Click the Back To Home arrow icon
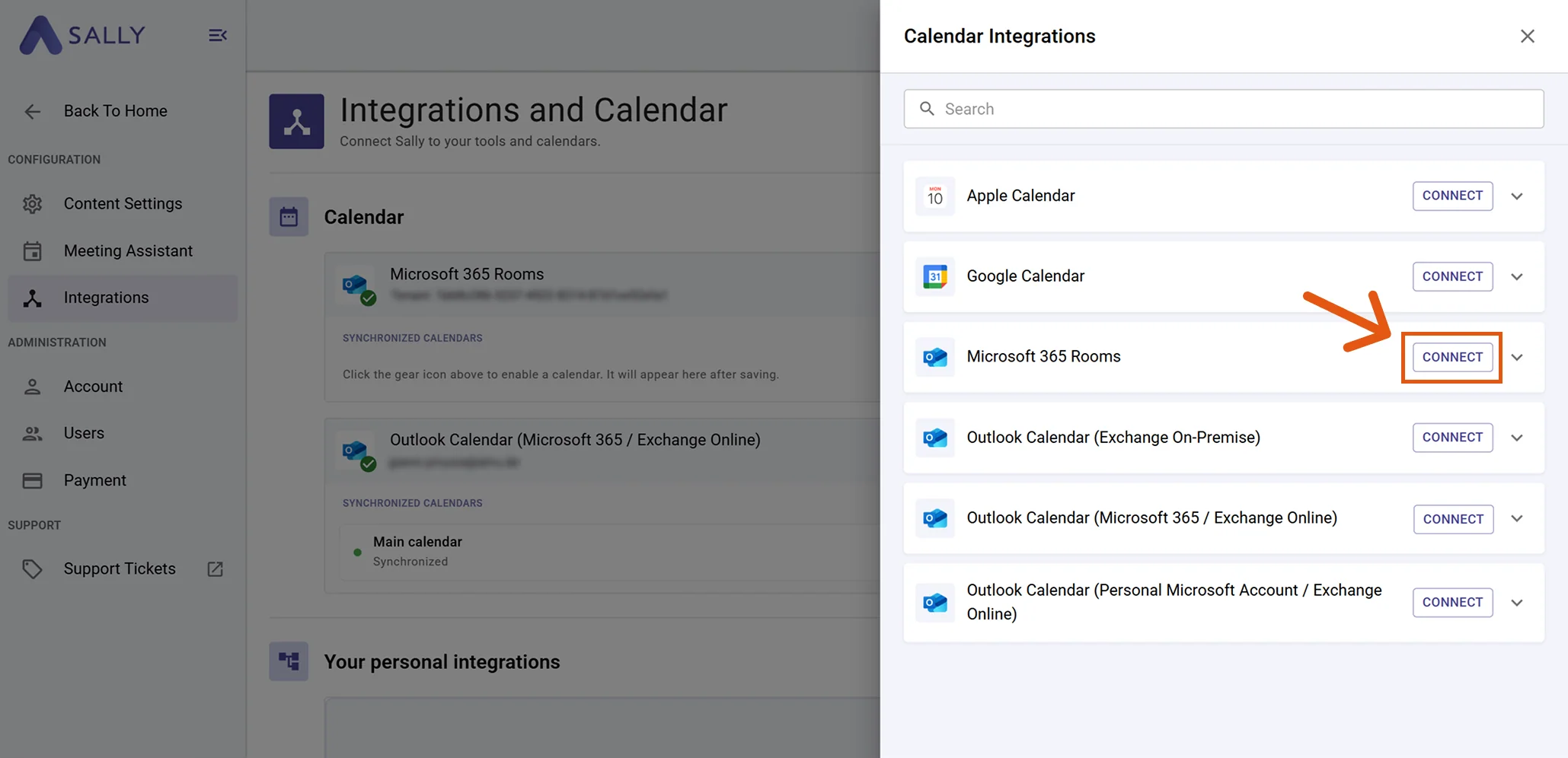The height and width of the screenshot is (758, 1568). coord(32,111)
